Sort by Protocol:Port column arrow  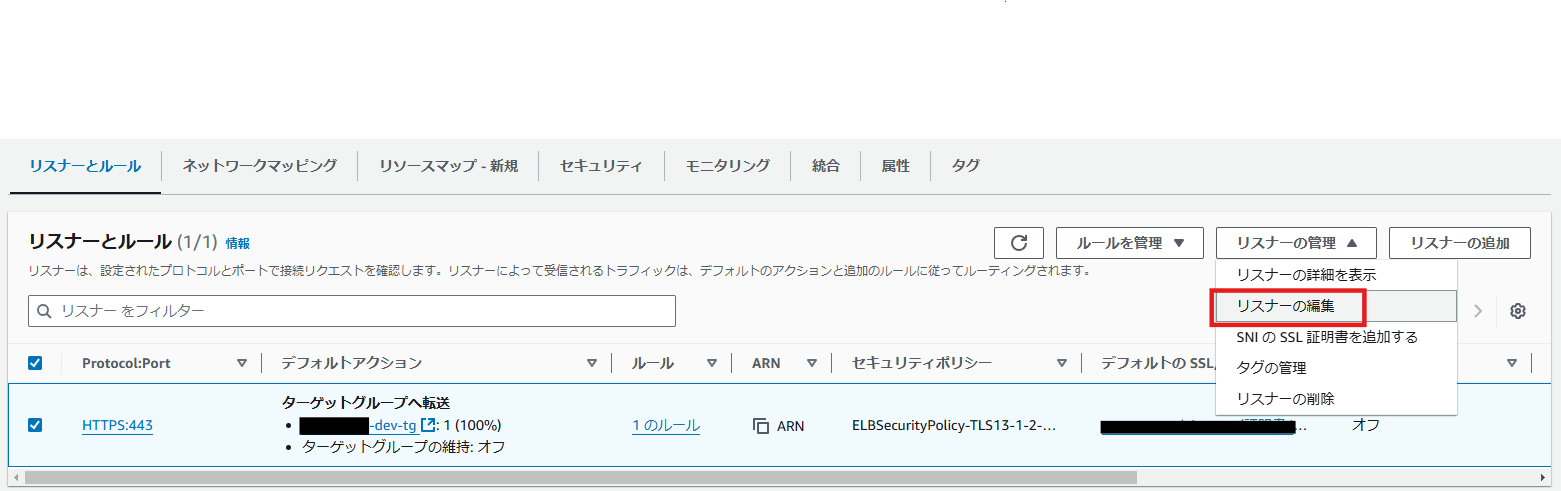[241, 363]
